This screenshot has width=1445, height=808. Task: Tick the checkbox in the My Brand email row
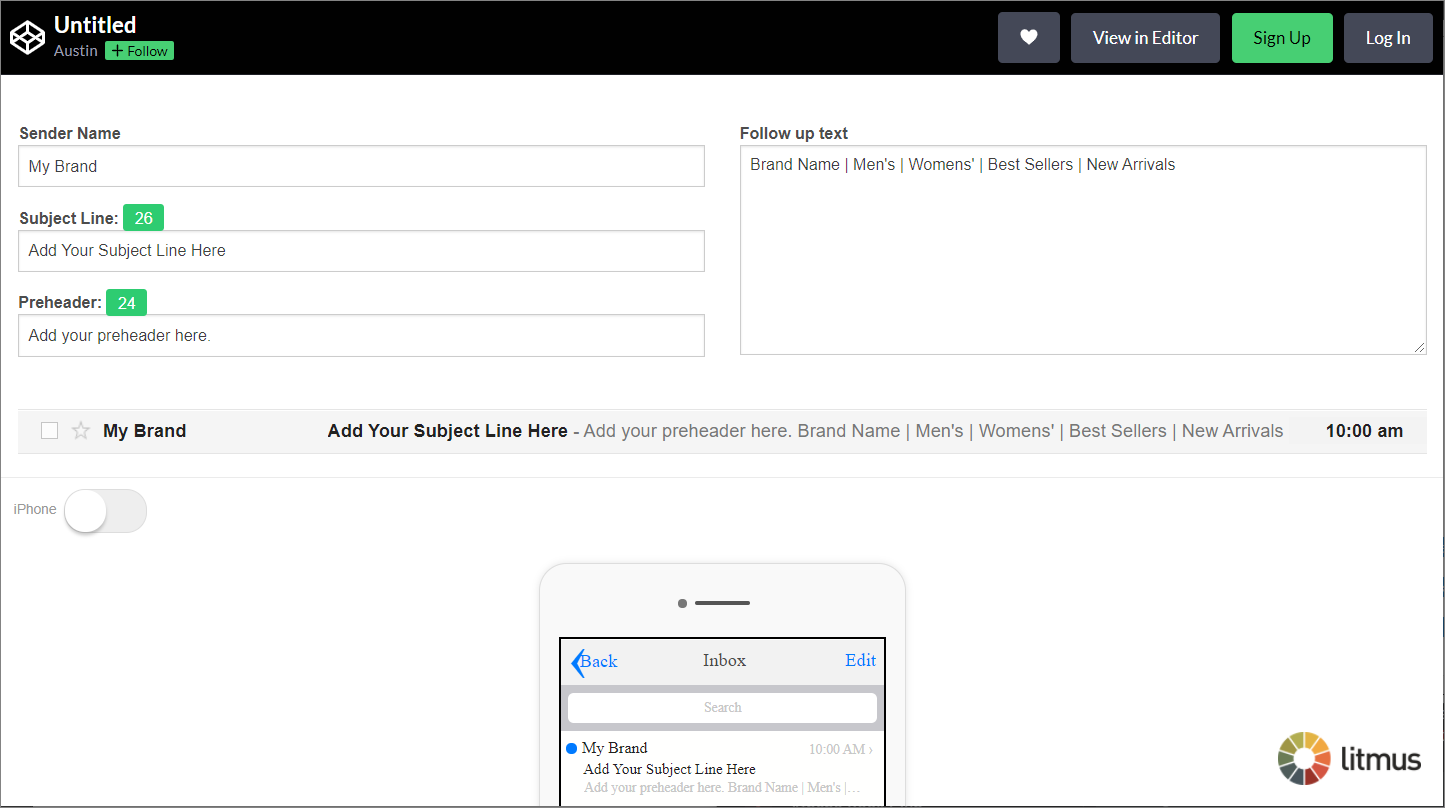49,431
